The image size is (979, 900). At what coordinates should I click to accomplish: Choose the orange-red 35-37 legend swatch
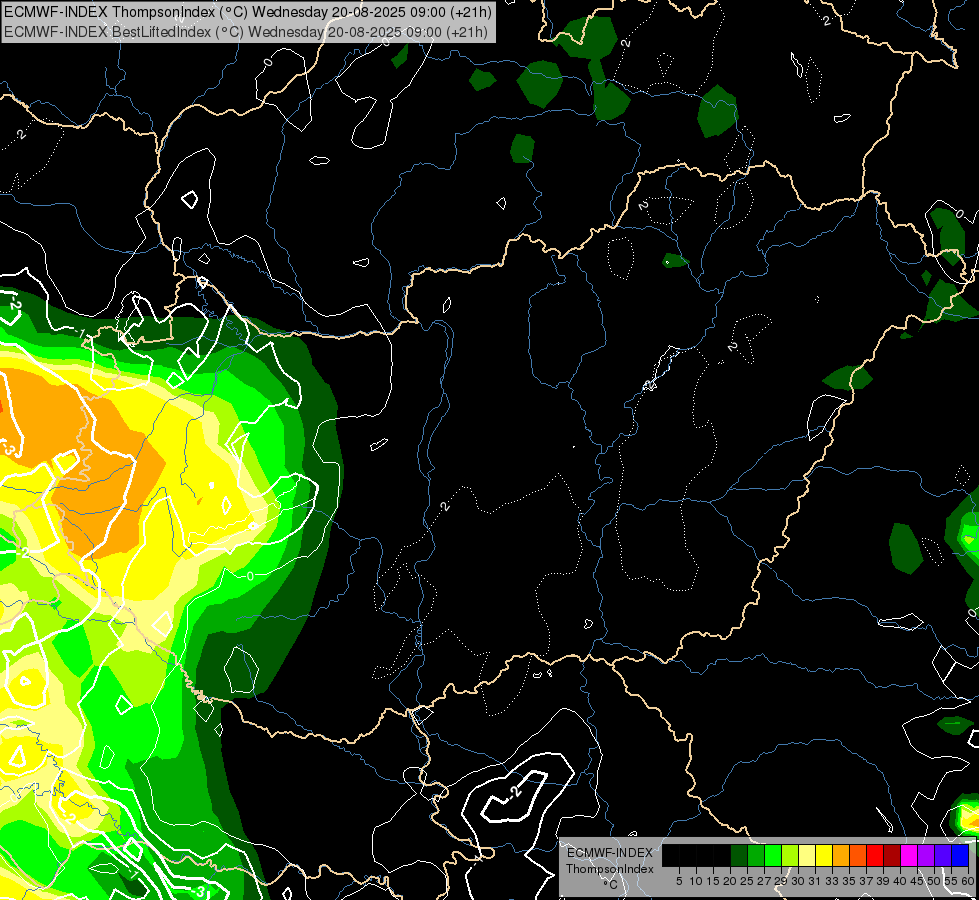[x=858, y=855]
